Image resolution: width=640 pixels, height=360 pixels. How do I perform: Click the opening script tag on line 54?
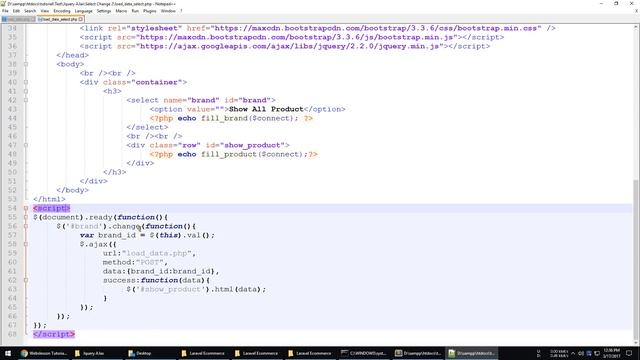coord(52,208)
